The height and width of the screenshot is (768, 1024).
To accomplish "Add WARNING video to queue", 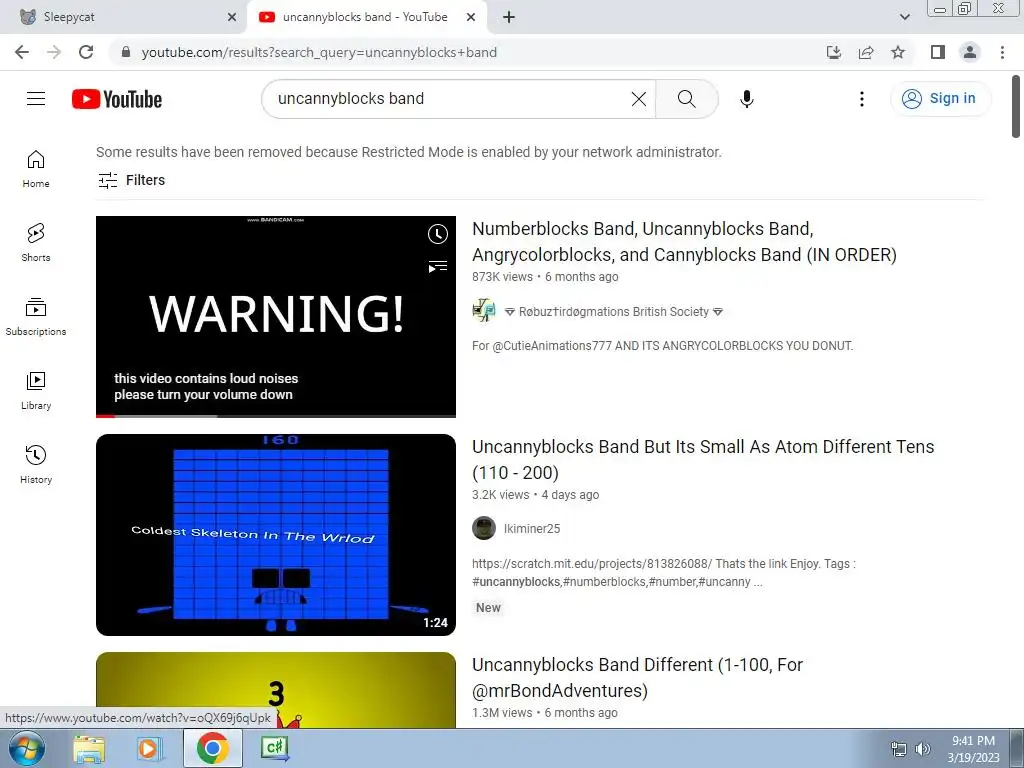I will [x=438, y=266].
